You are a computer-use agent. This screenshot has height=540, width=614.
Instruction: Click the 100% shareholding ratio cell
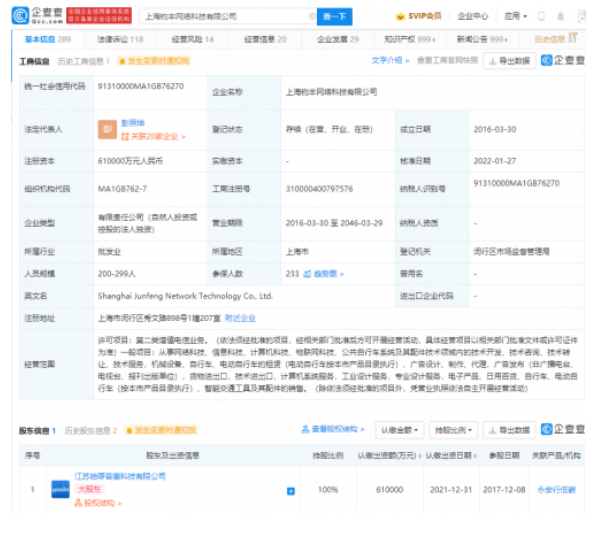328,490
